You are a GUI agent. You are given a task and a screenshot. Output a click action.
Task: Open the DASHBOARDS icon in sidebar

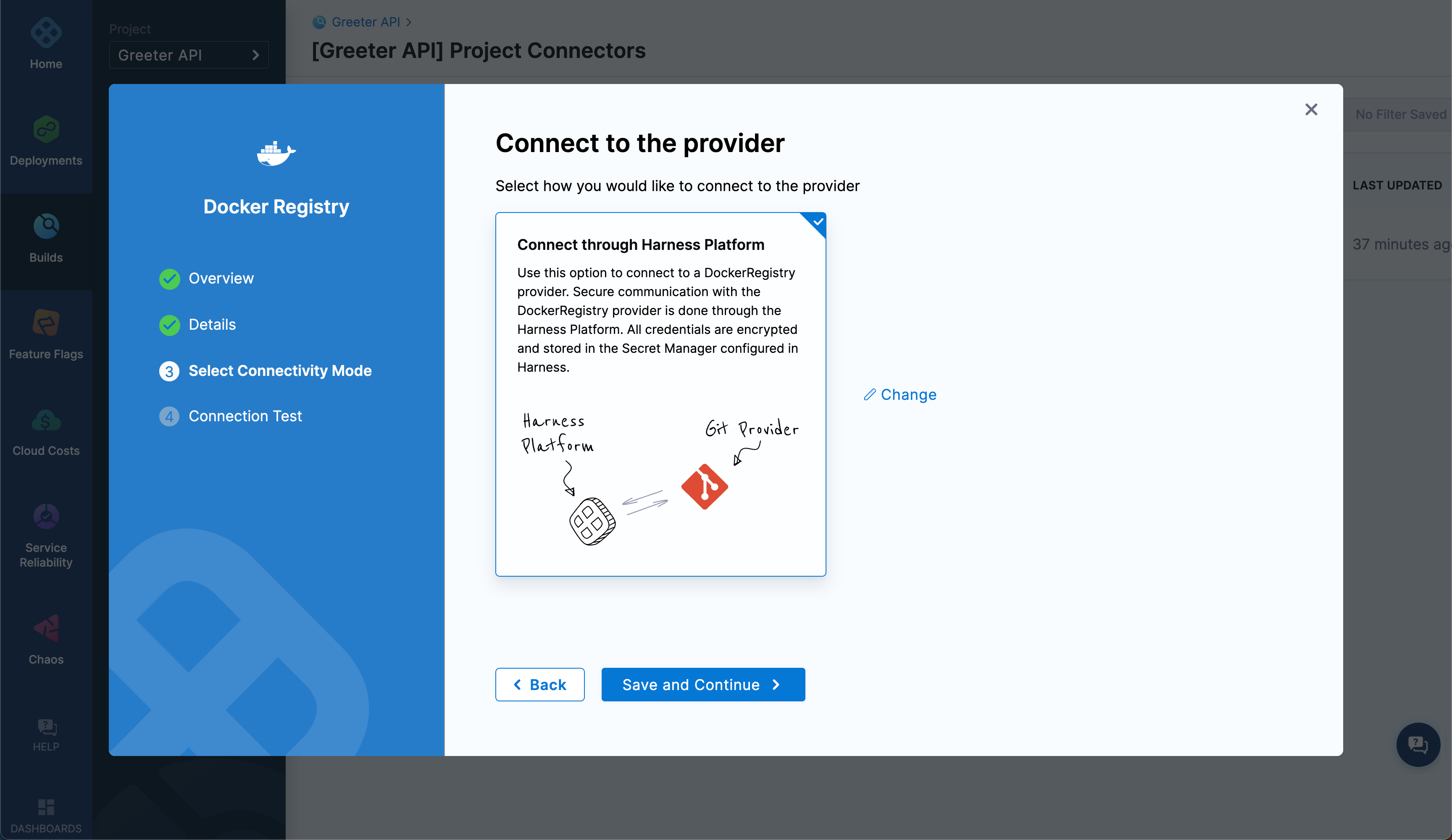coord(46,806)
